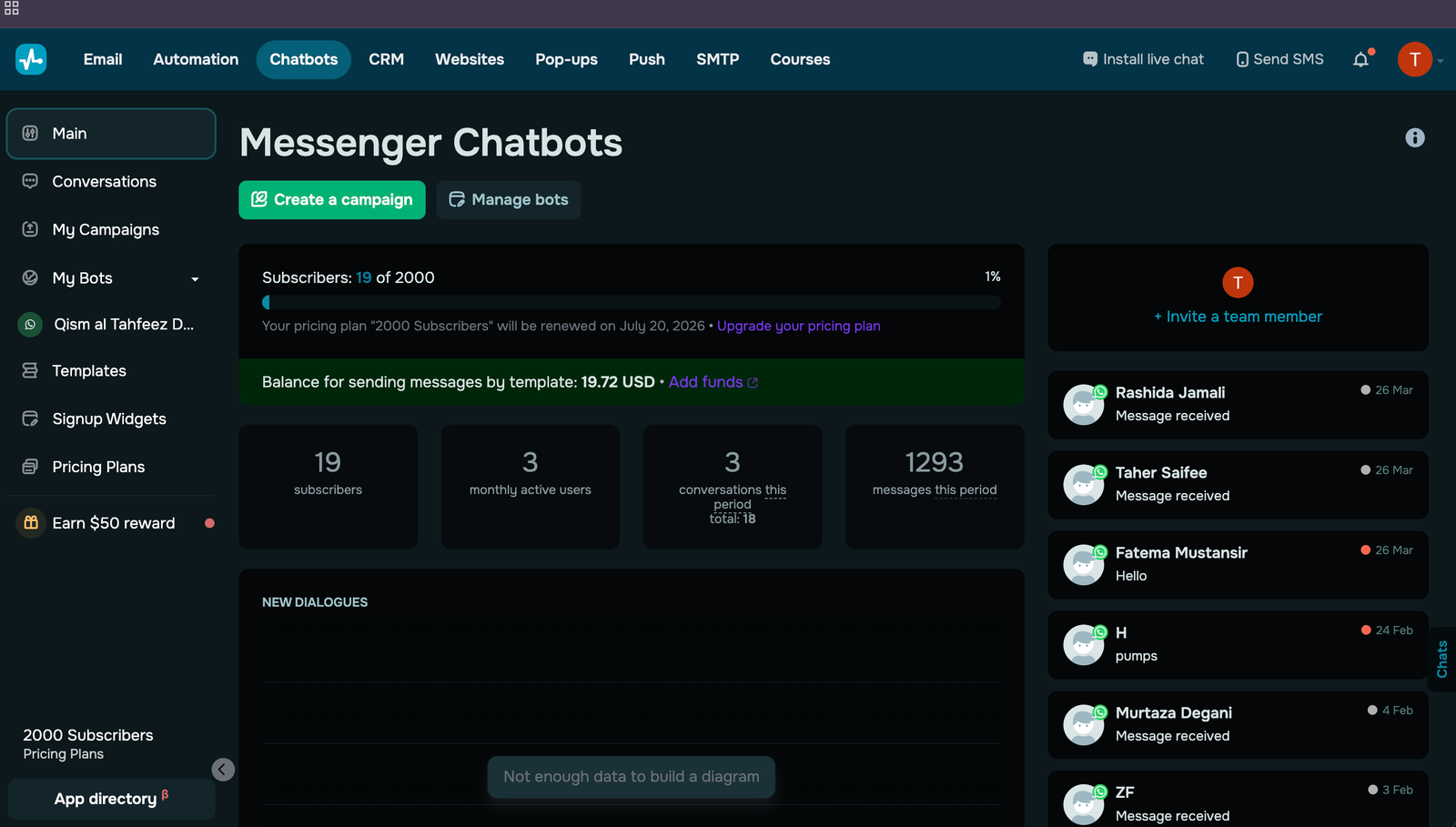
Task: Open the Pricing Plans icon
Action: click(30, 466)
